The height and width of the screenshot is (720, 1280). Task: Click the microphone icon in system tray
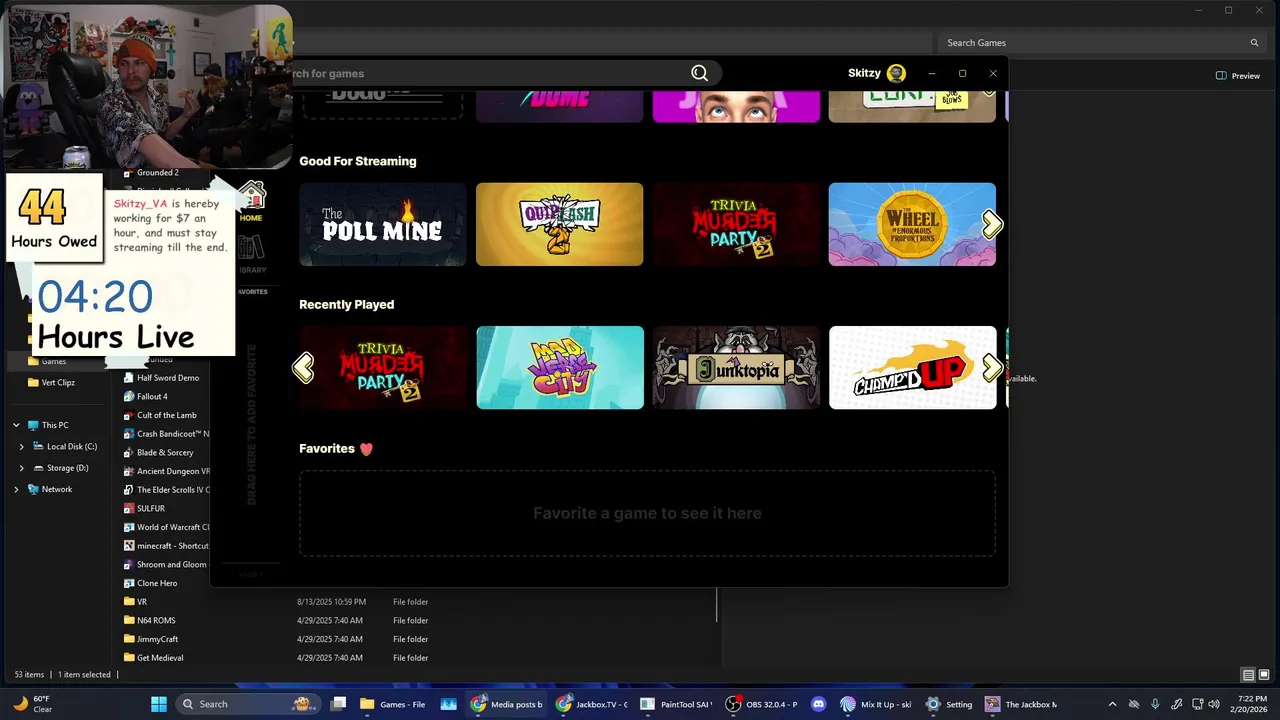click(x=1155, y=704)
